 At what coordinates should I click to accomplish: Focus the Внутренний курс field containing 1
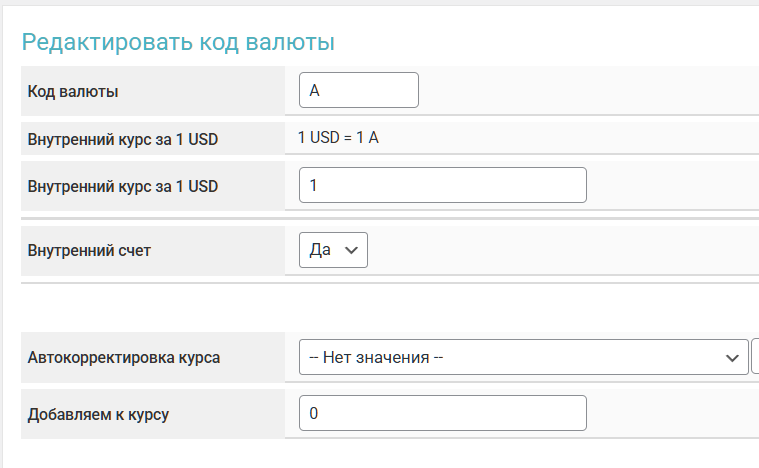point(442,186)
